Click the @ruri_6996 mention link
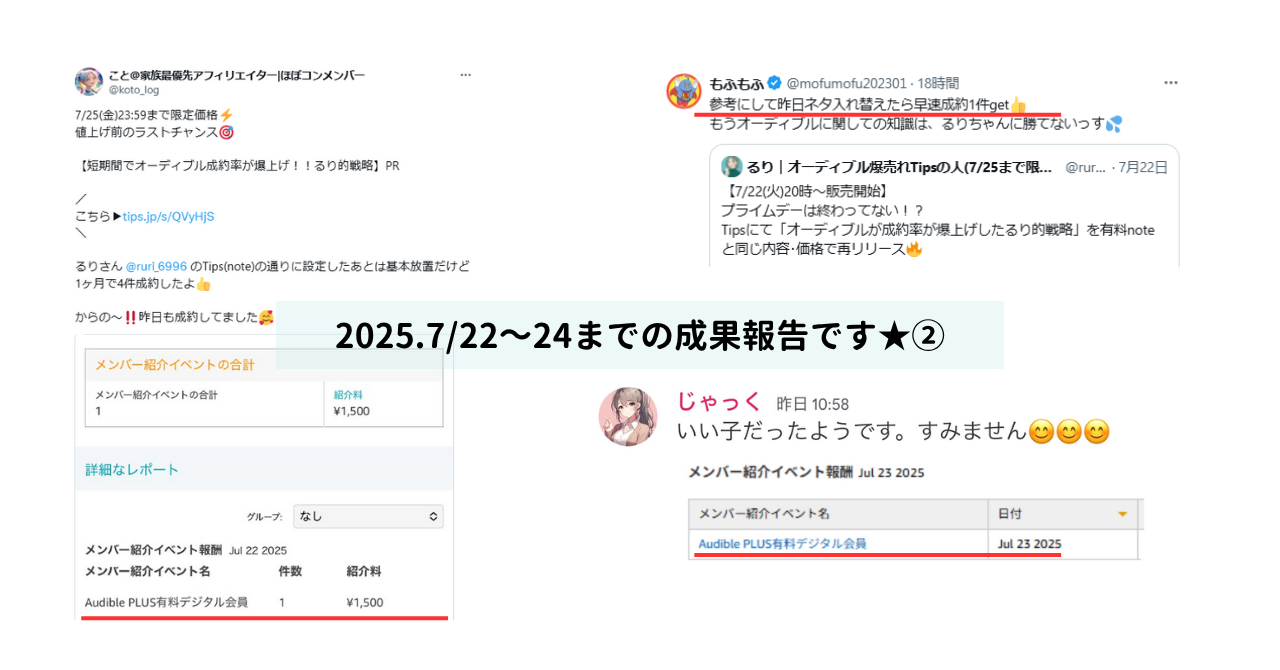Image resolution: width=1280 pixels, height=670 pixels. point(156,267)
